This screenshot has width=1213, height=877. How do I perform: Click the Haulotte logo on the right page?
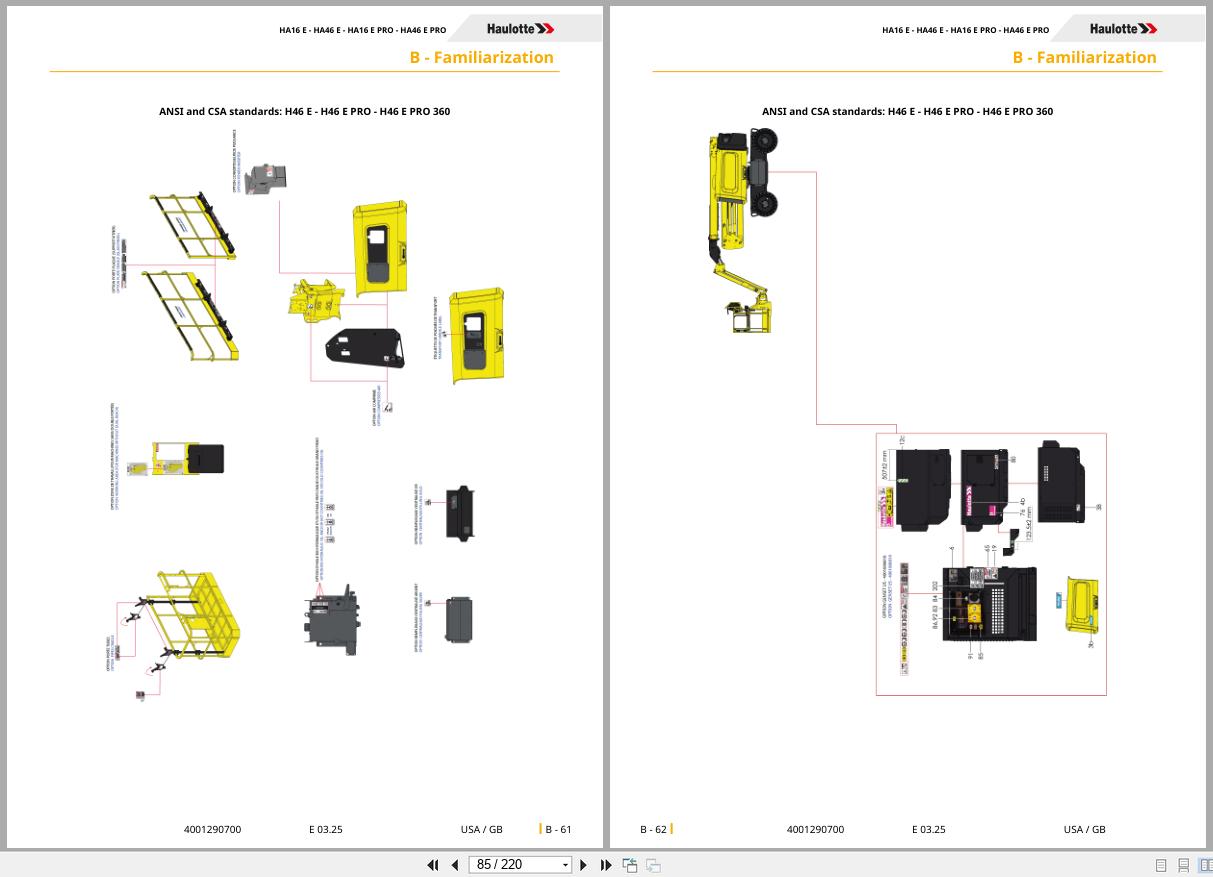coord(1123,29)
